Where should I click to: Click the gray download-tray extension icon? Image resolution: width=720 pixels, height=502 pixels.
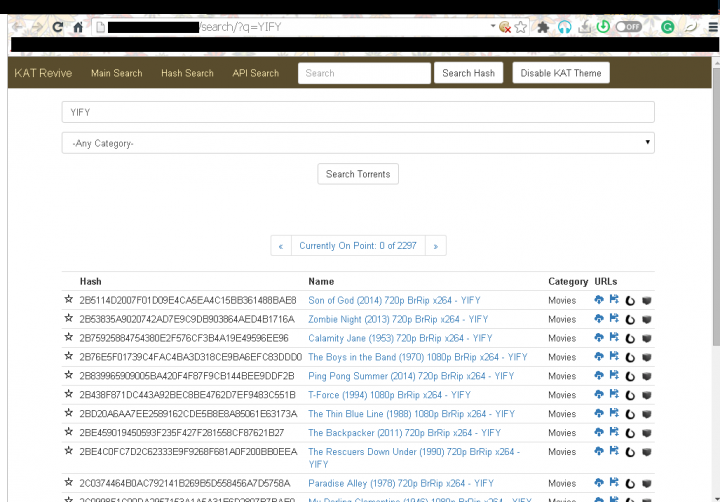pyautogui.click(x=585, y=27)
